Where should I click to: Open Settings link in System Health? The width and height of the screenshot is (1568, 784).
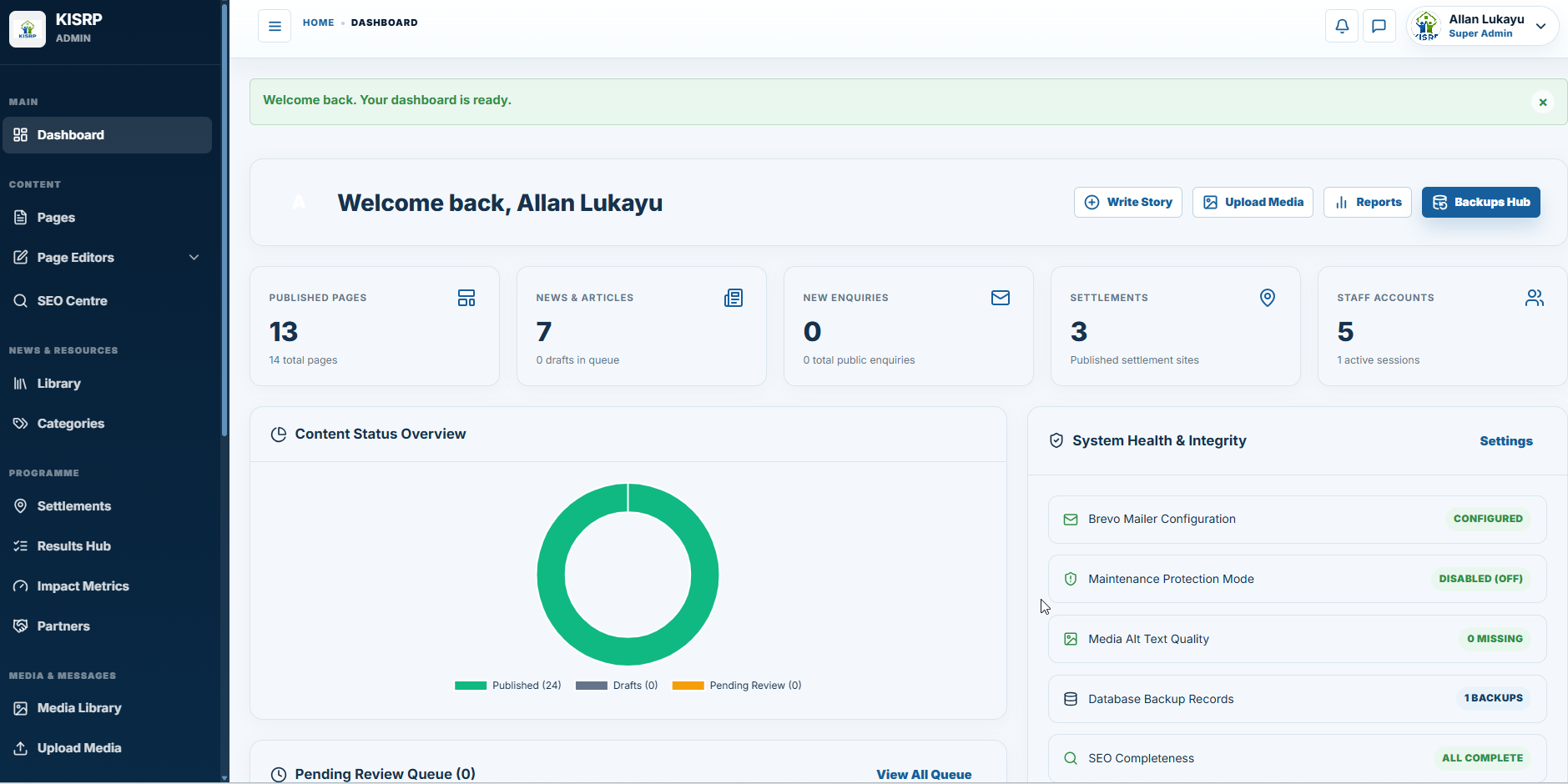1505,441
